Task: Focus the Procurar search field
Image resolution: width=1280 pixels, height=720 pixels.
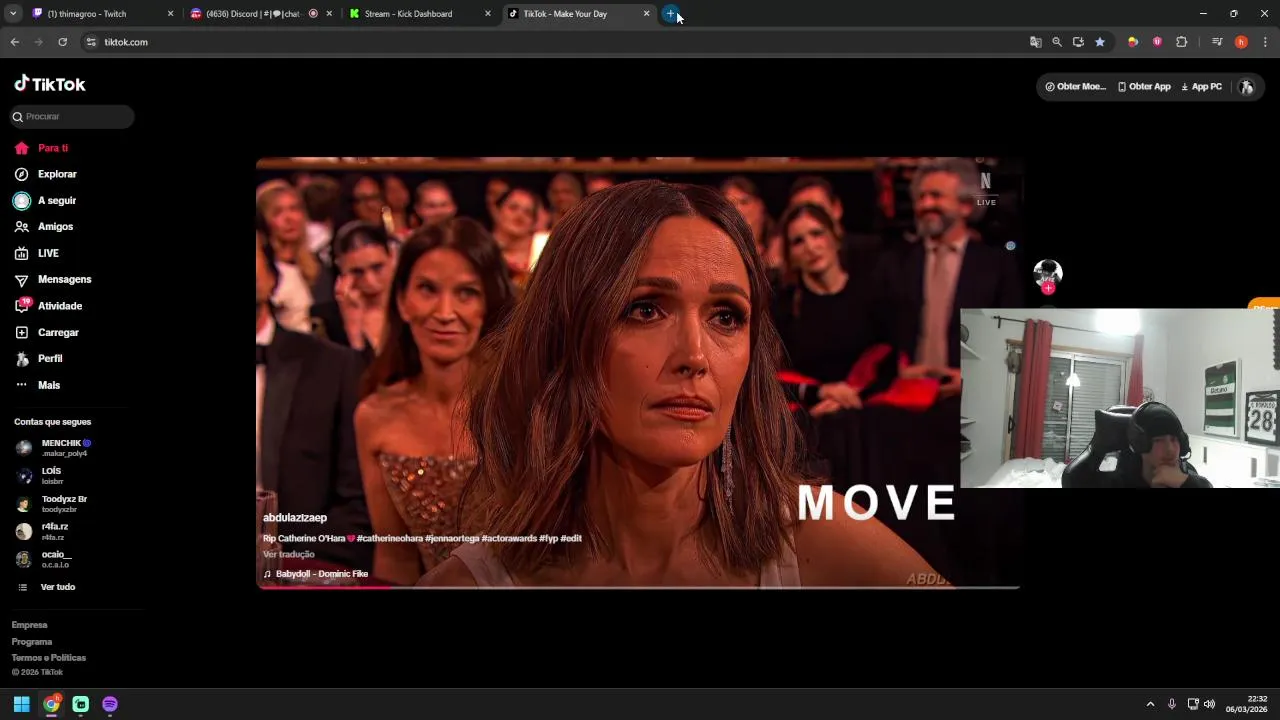Action: (72, 117)
